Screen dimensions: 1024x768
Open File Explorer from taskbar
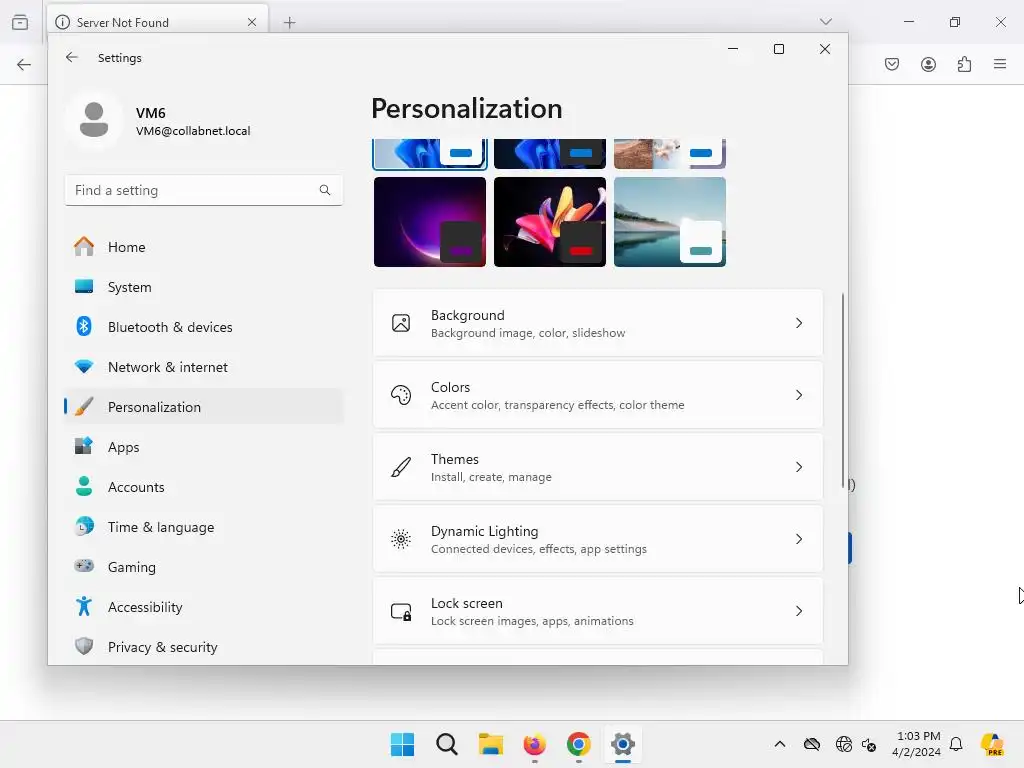pyautogui.click(x=490, y=744)
